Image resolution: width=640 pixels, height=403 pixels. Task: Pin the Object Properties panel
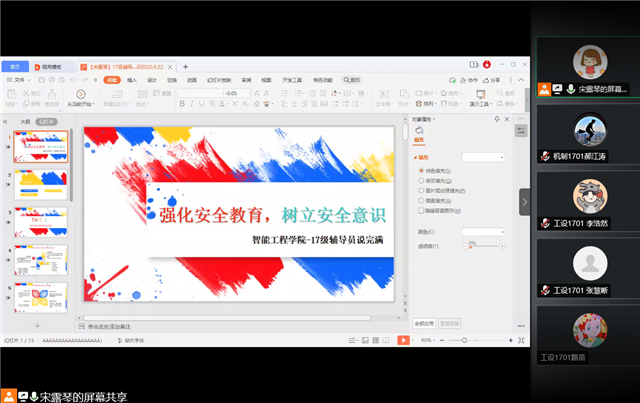point(497,119)
